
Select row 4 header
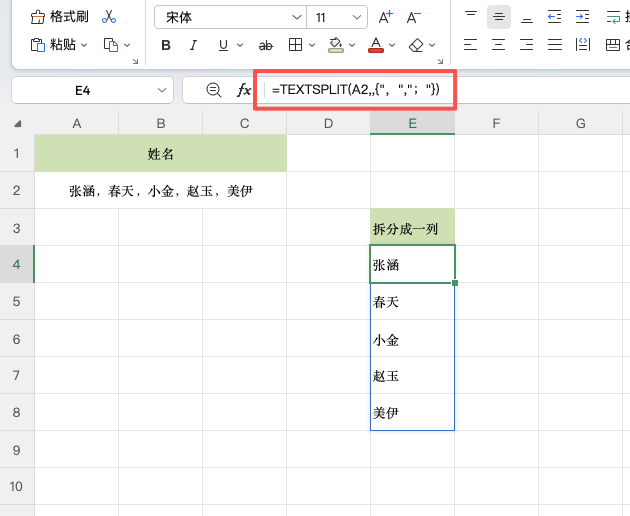17,264
